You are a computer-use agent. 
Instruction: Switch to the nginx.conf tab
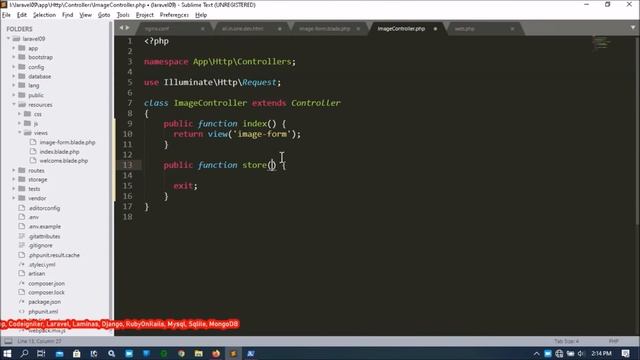(x=157, y=29)
